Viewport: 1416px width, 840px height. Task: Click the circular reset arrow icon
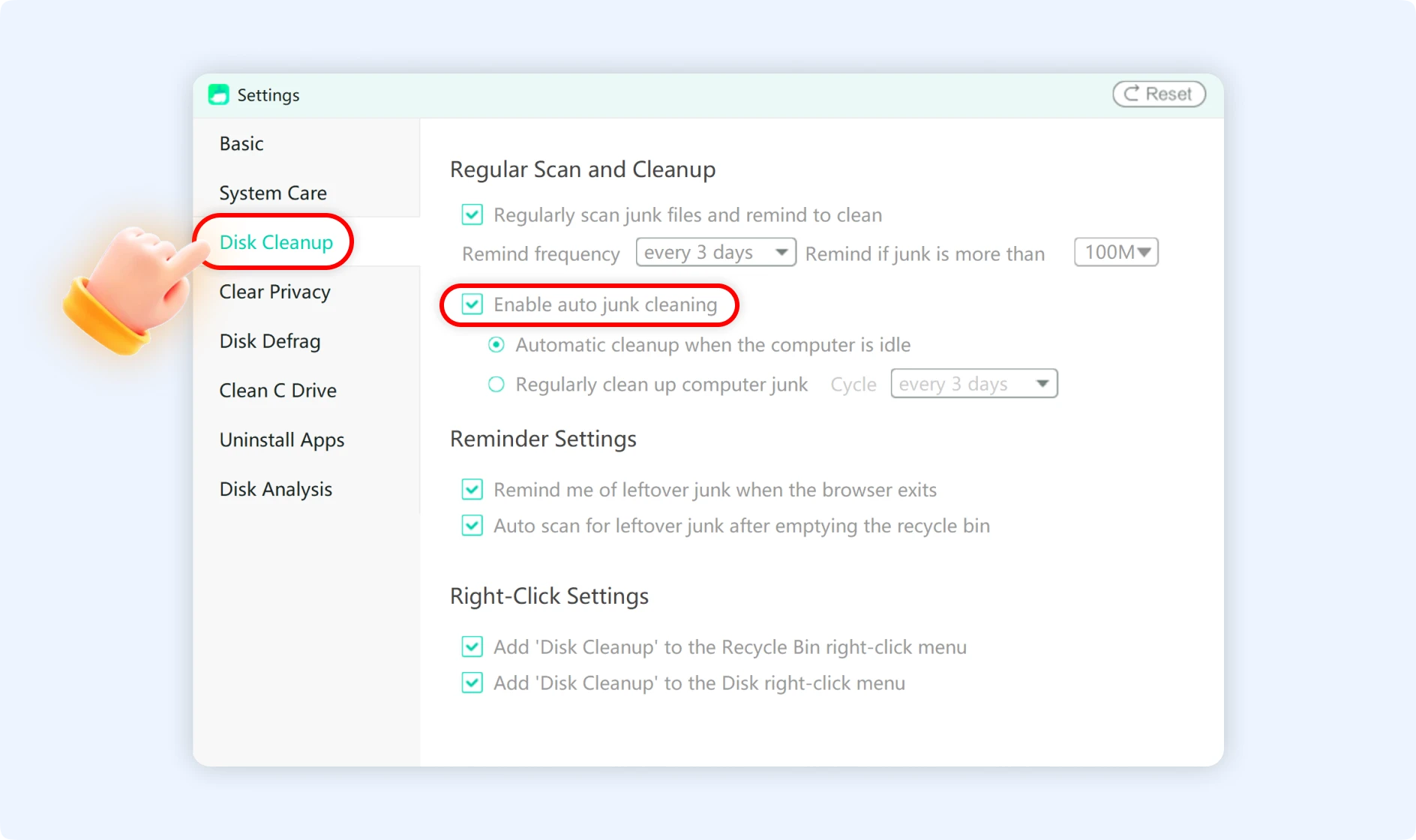(1131, 93)
